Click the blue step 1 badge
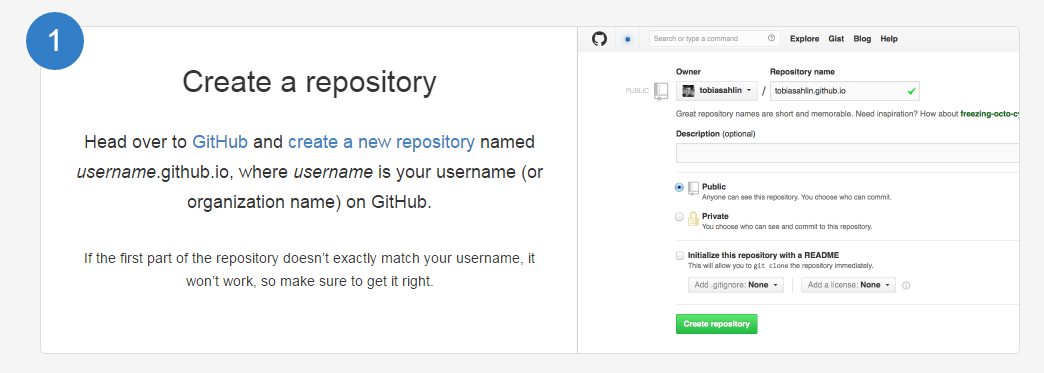 tap(55, 41)
